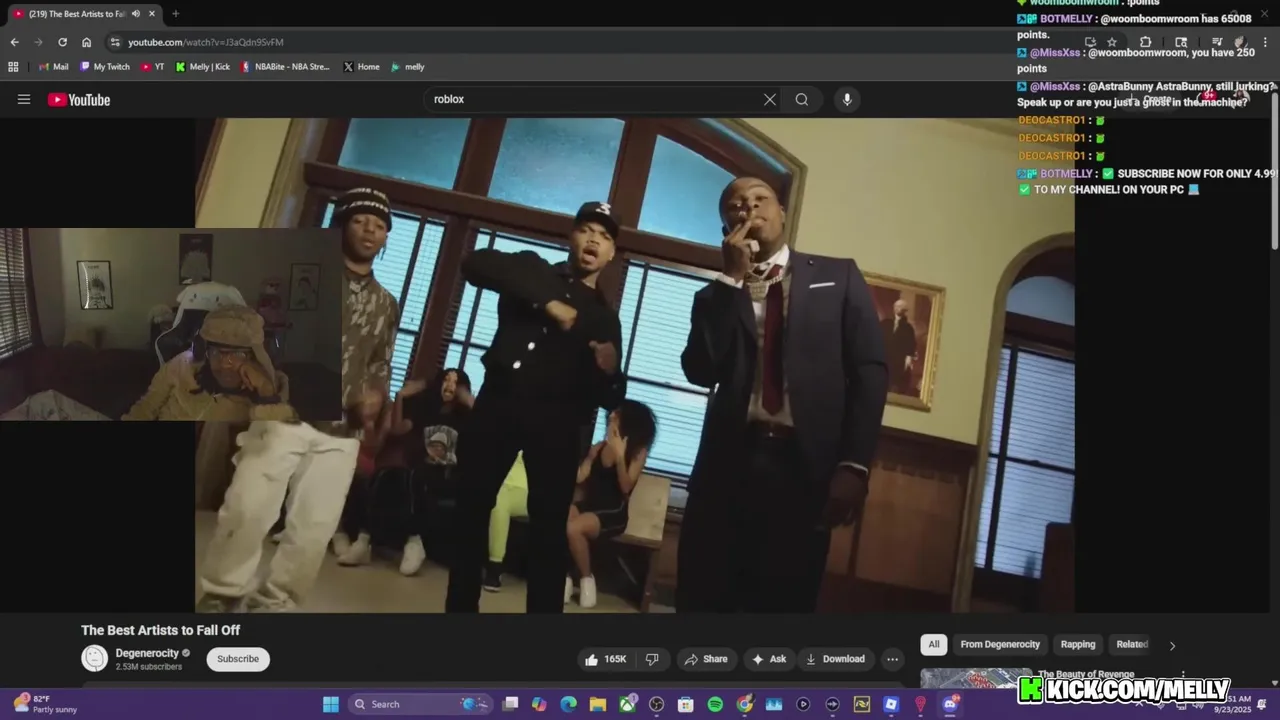
Task: Go to the YouTube home logo
Action: click(x=78, y=99)
